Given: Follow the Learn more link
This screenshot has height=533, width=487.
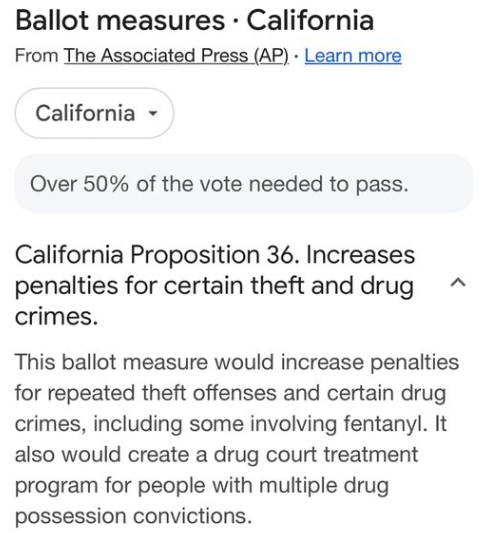Looking at the screenshot, I should click(x=353, y=55).
